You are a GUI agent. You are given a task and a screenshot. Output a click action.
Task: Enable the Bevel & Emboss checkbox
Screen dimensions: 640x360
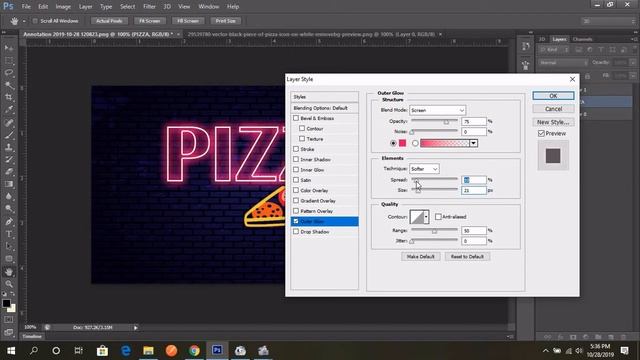click(296, 118)
